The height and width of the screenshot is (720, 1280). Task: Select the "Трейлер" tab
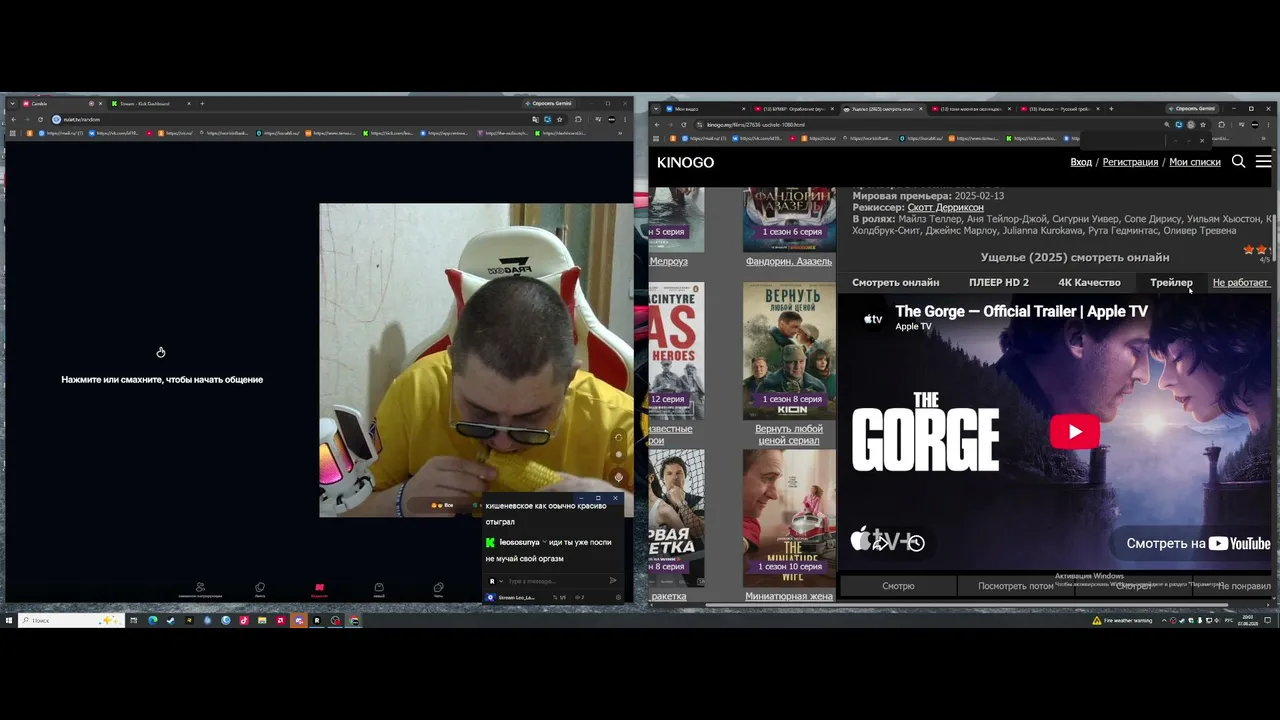click(1171, 283)
